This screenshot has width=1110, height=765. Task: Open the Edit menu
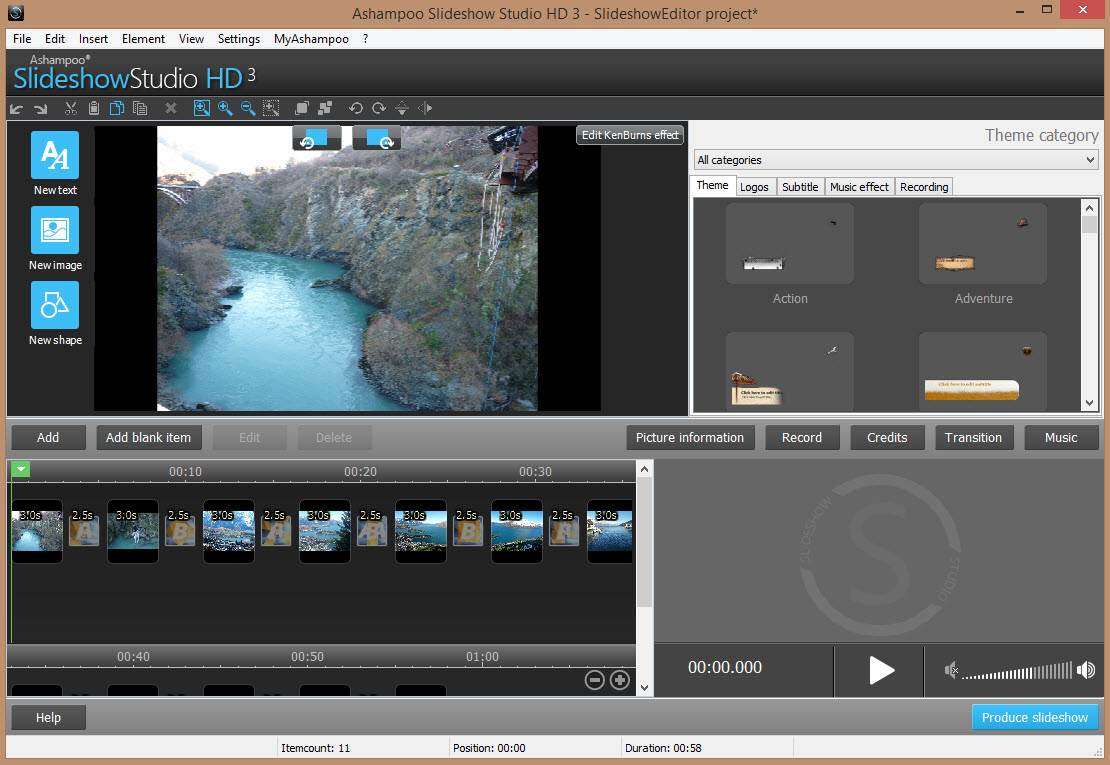tap(55, 39)
